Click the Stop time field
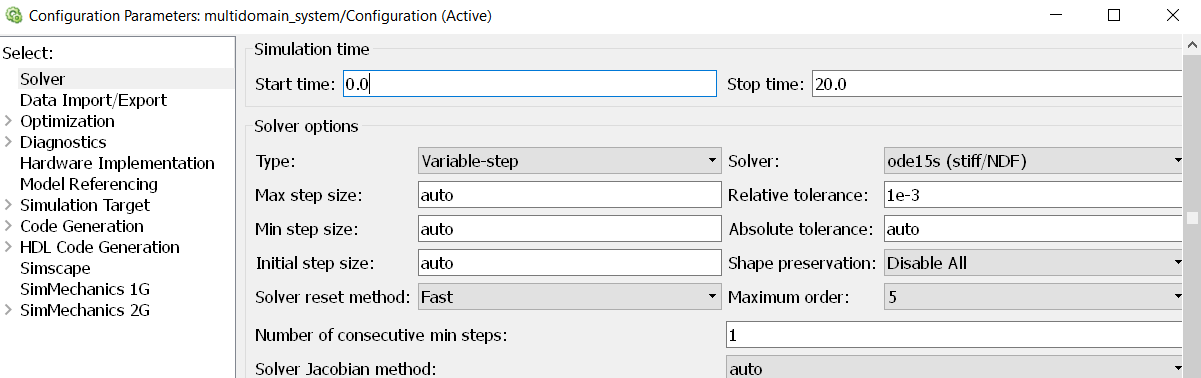 [x=997, y=84]
